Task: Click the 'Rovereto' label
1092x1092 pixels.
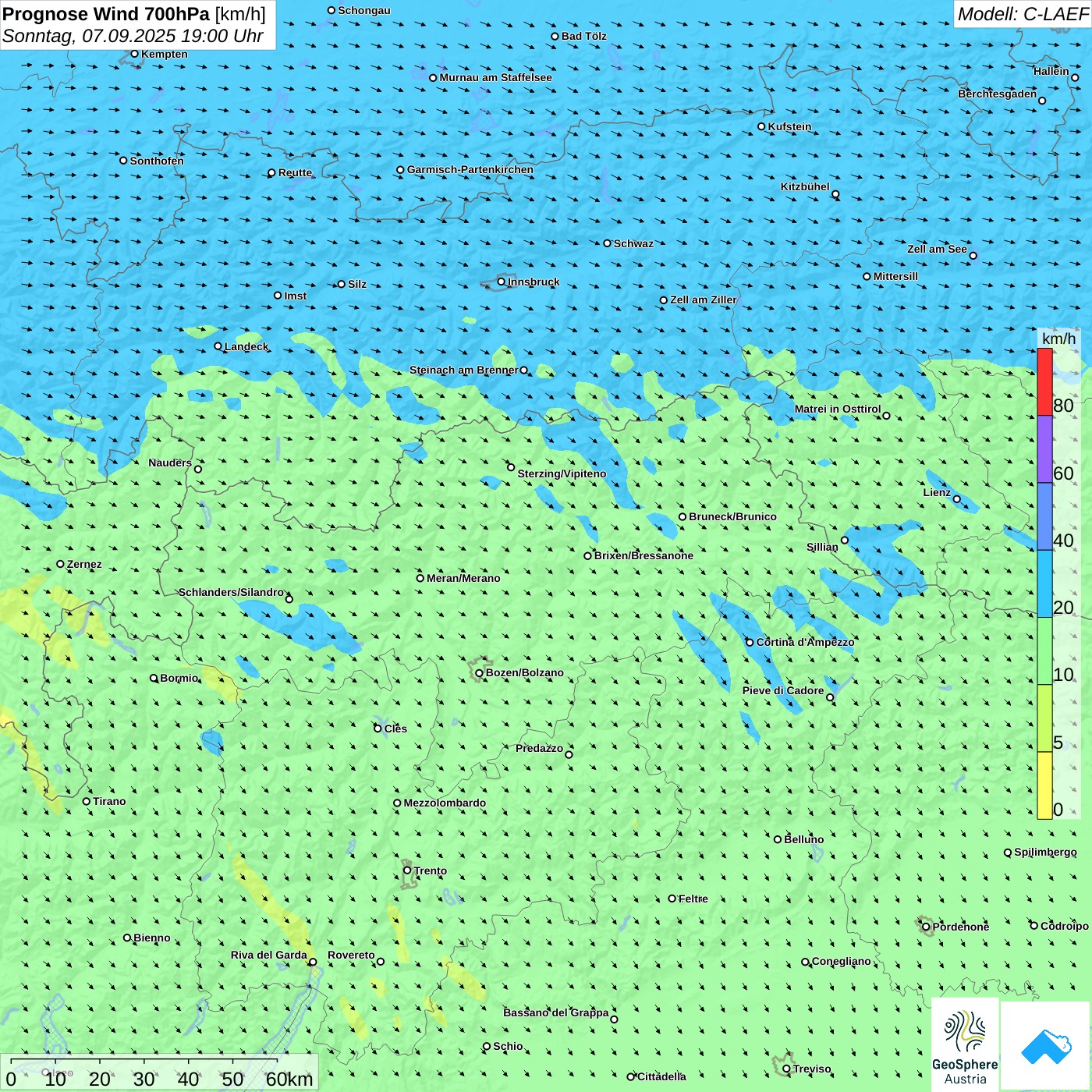Action: (x=351, y=955)
